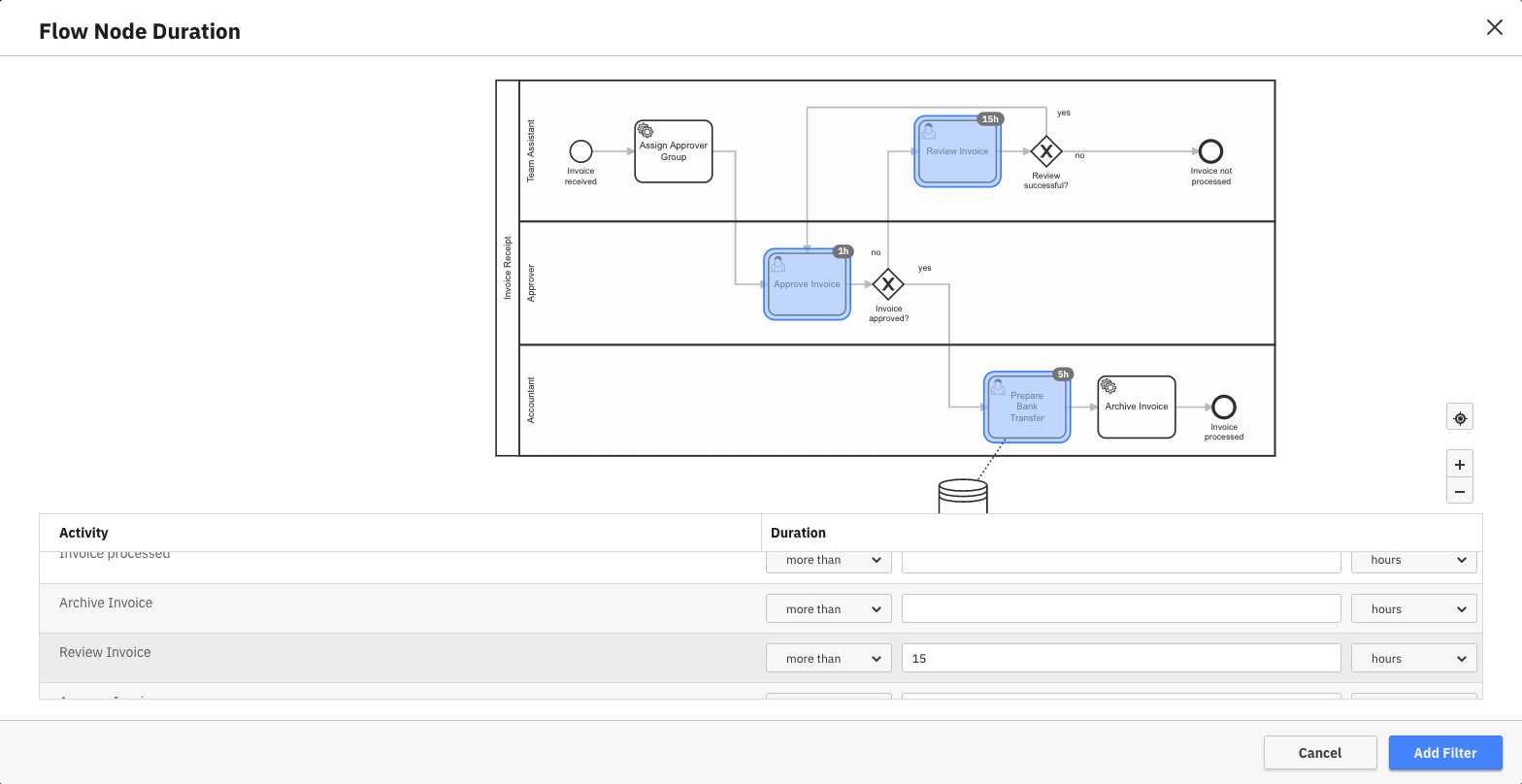This screenshot has width=1522, height=784.
Task: Click the Cancel button
Action: 1319,753
